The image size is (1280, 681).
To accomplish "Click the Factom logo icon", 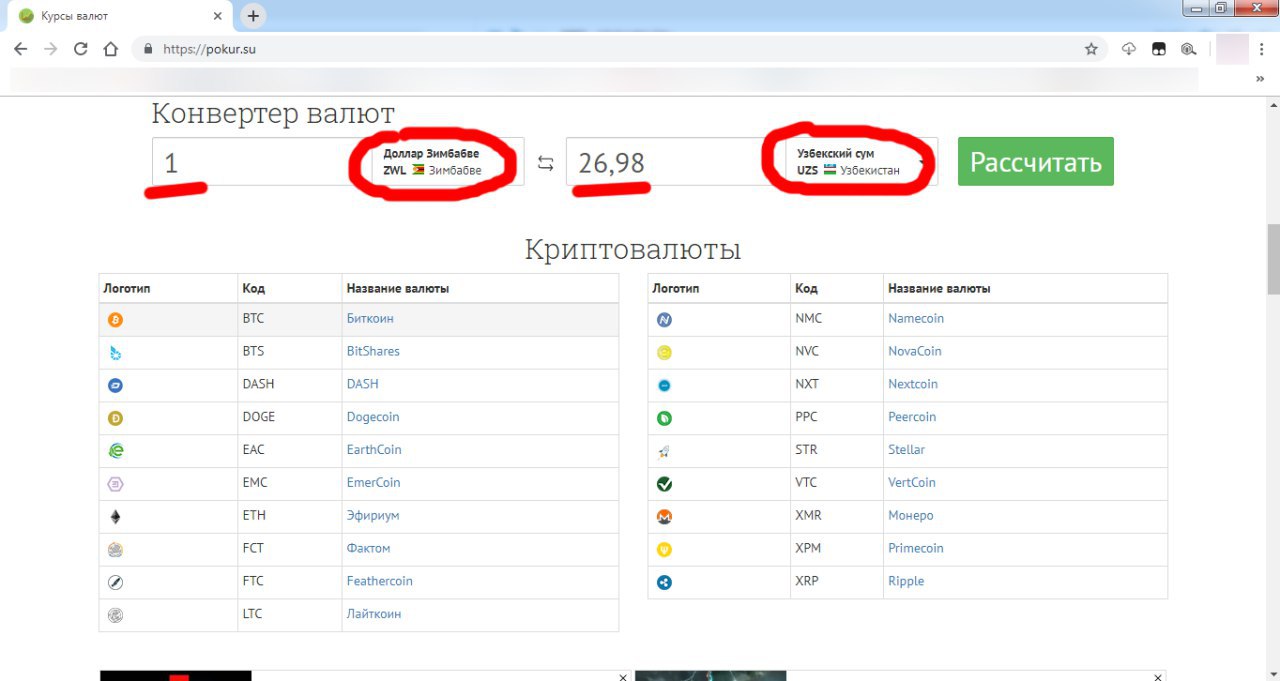I will coord(115,549).
